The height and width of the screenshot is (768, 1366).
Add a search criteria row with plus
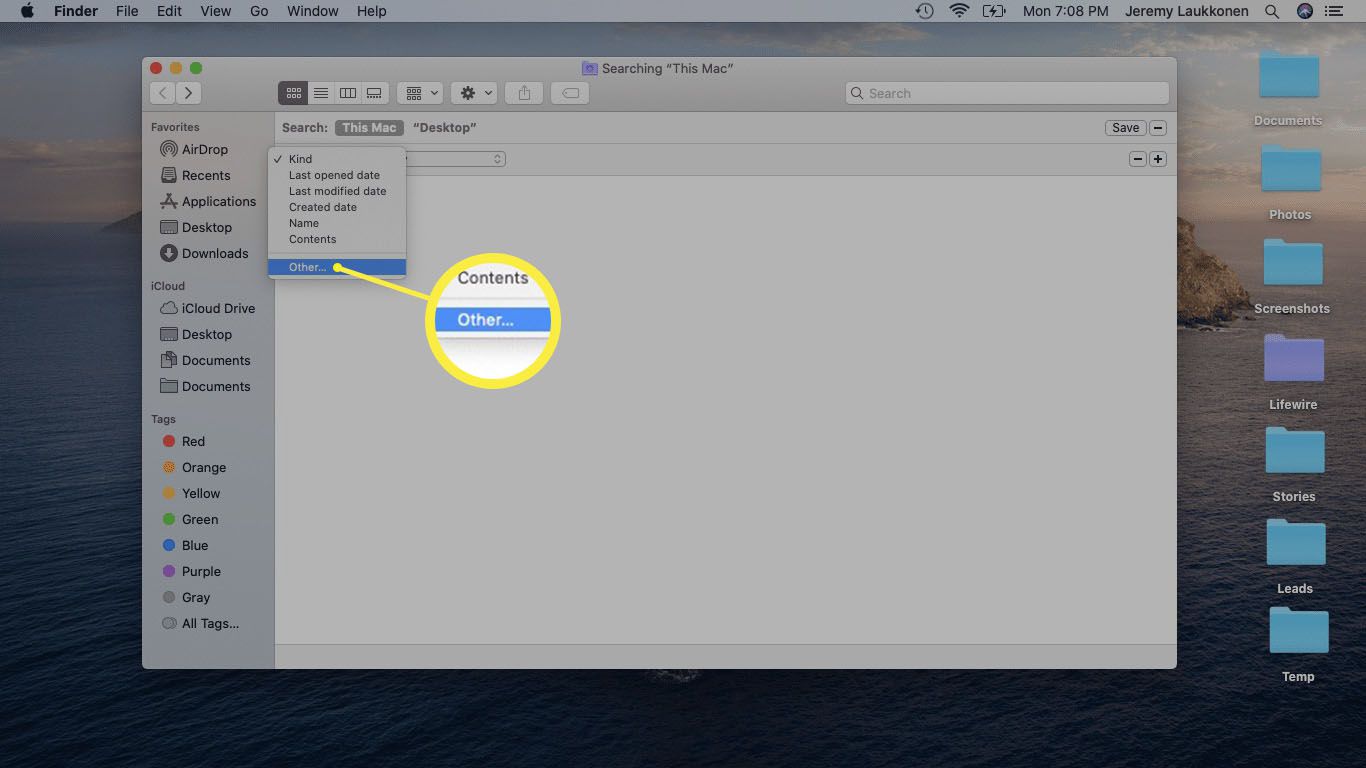(1158, 159)
